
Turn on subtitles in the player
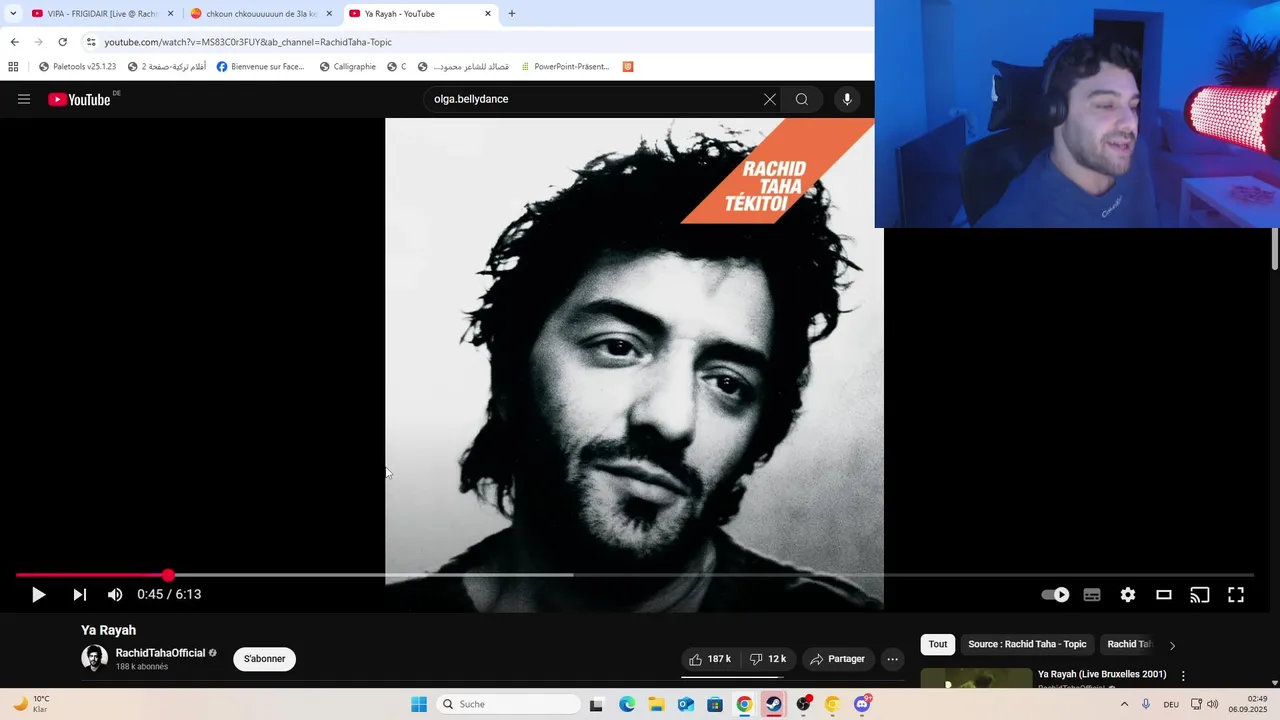(x=1092, y=594)
